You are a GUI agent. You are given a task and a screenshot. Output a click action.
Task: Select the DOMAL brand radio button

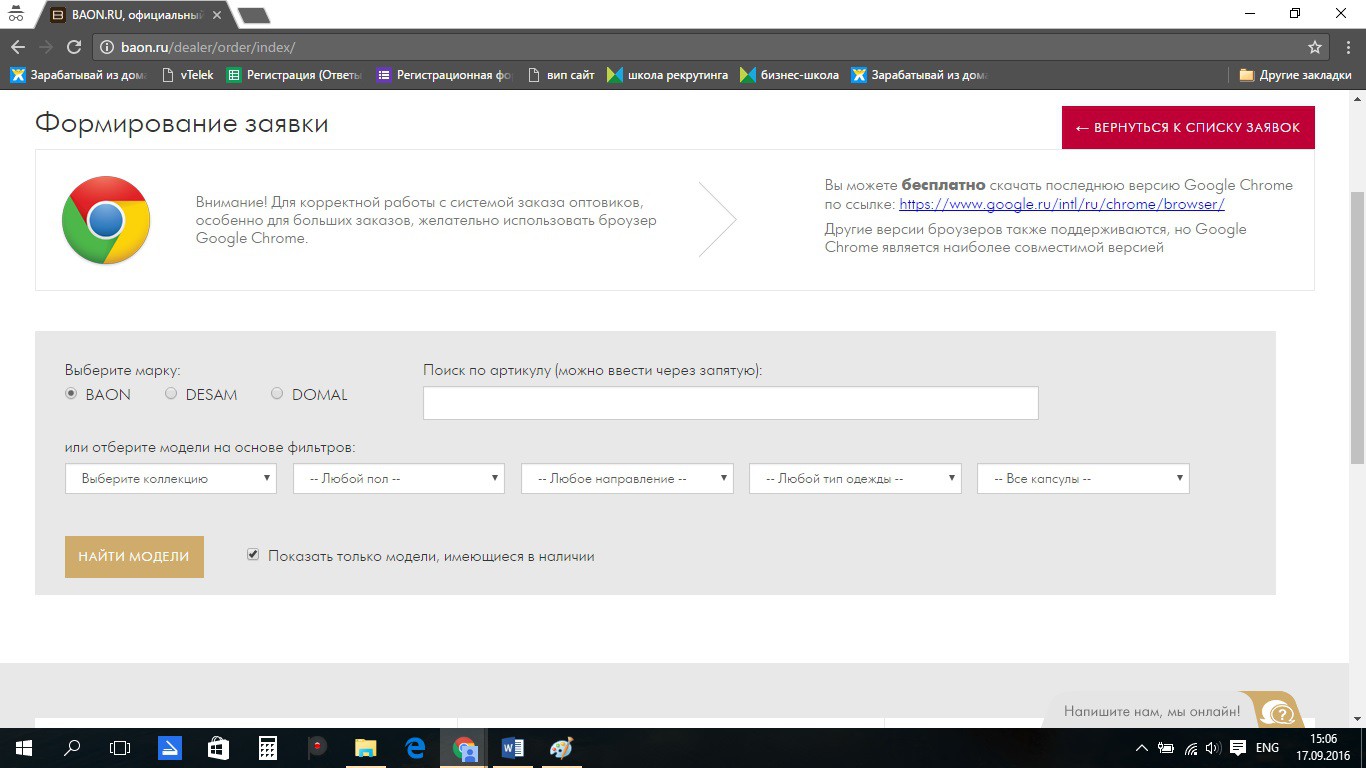(x=277, y=394)
